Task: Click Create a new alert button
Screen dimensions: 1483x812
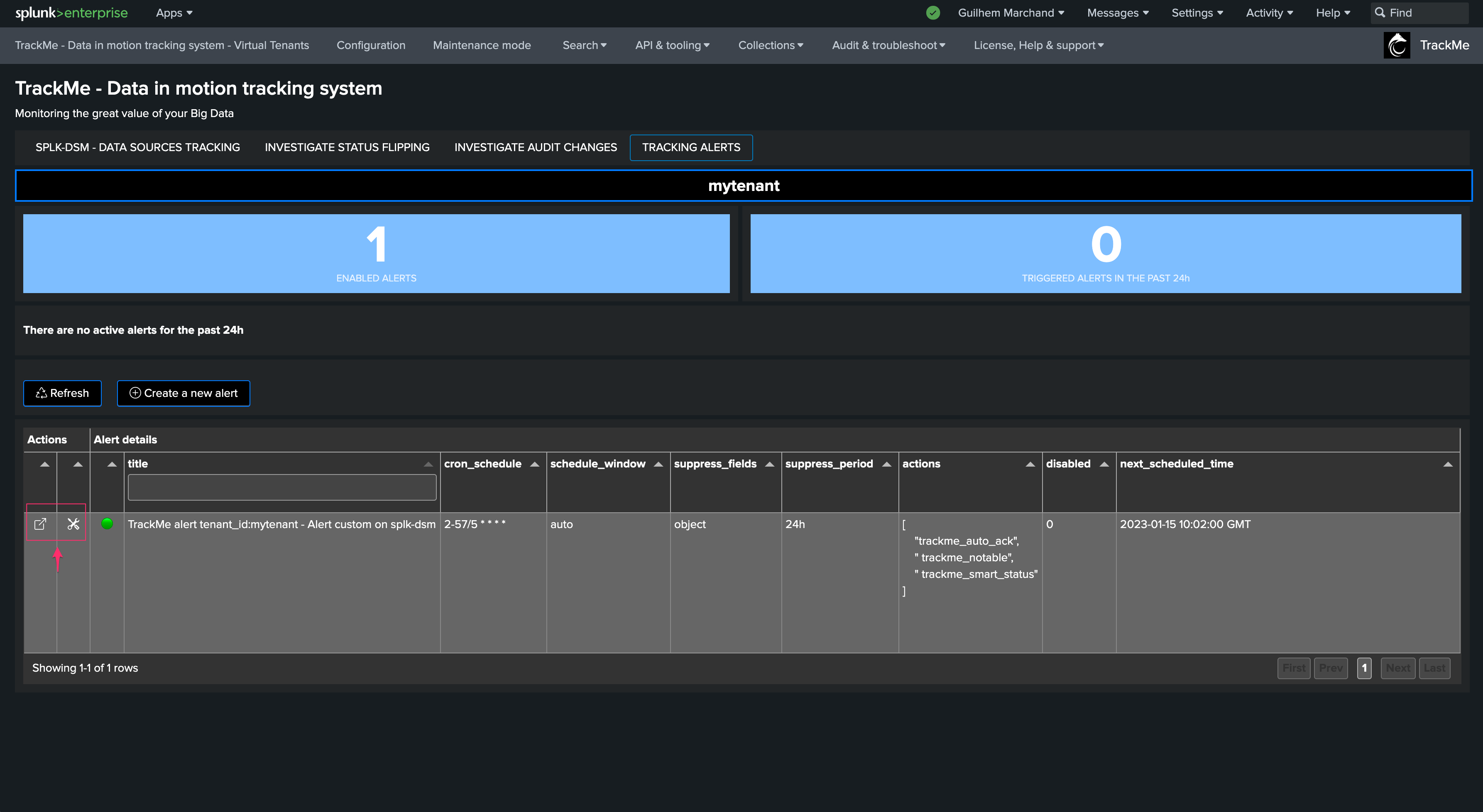Action: click(x=184, y=393)
